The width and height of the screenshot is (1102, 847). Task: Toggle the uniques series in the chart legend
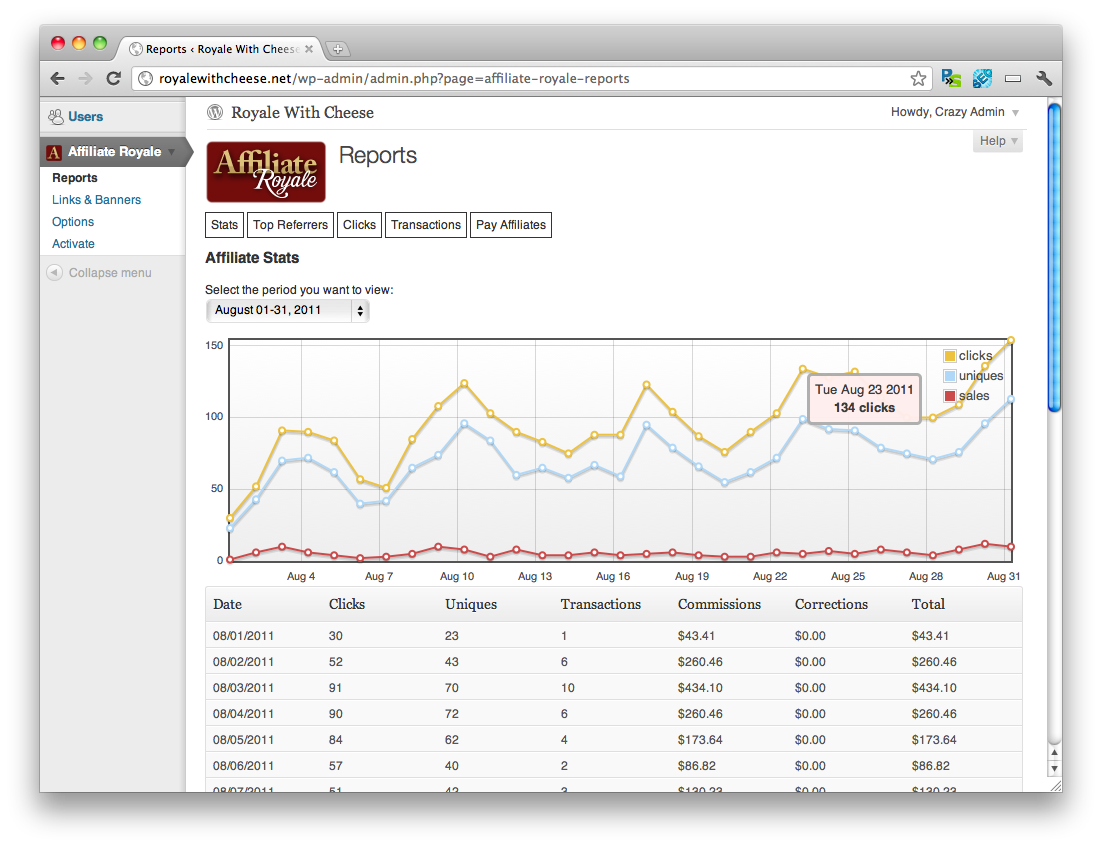[x=976, y=375]
